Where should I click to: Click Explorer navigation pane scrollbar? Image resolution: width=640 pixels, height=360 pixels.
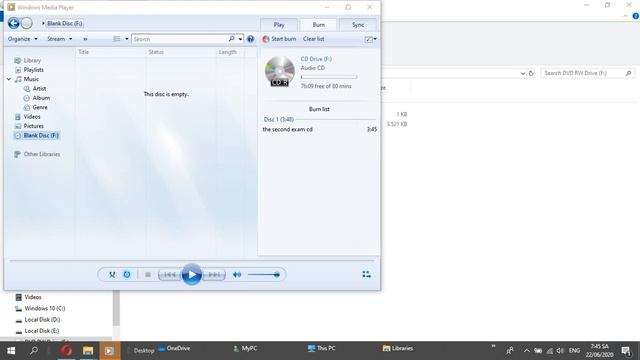click(x=116, y=308)
